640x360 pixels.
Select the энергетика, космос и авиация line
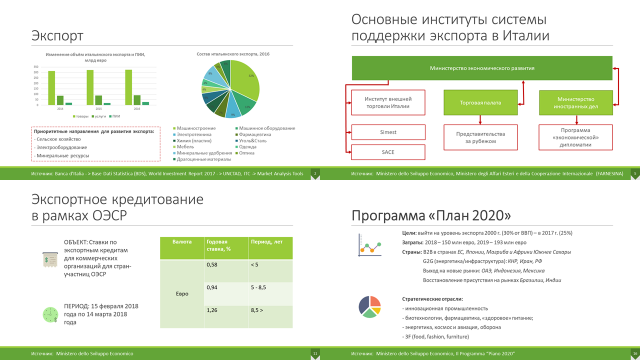(451, 327)
